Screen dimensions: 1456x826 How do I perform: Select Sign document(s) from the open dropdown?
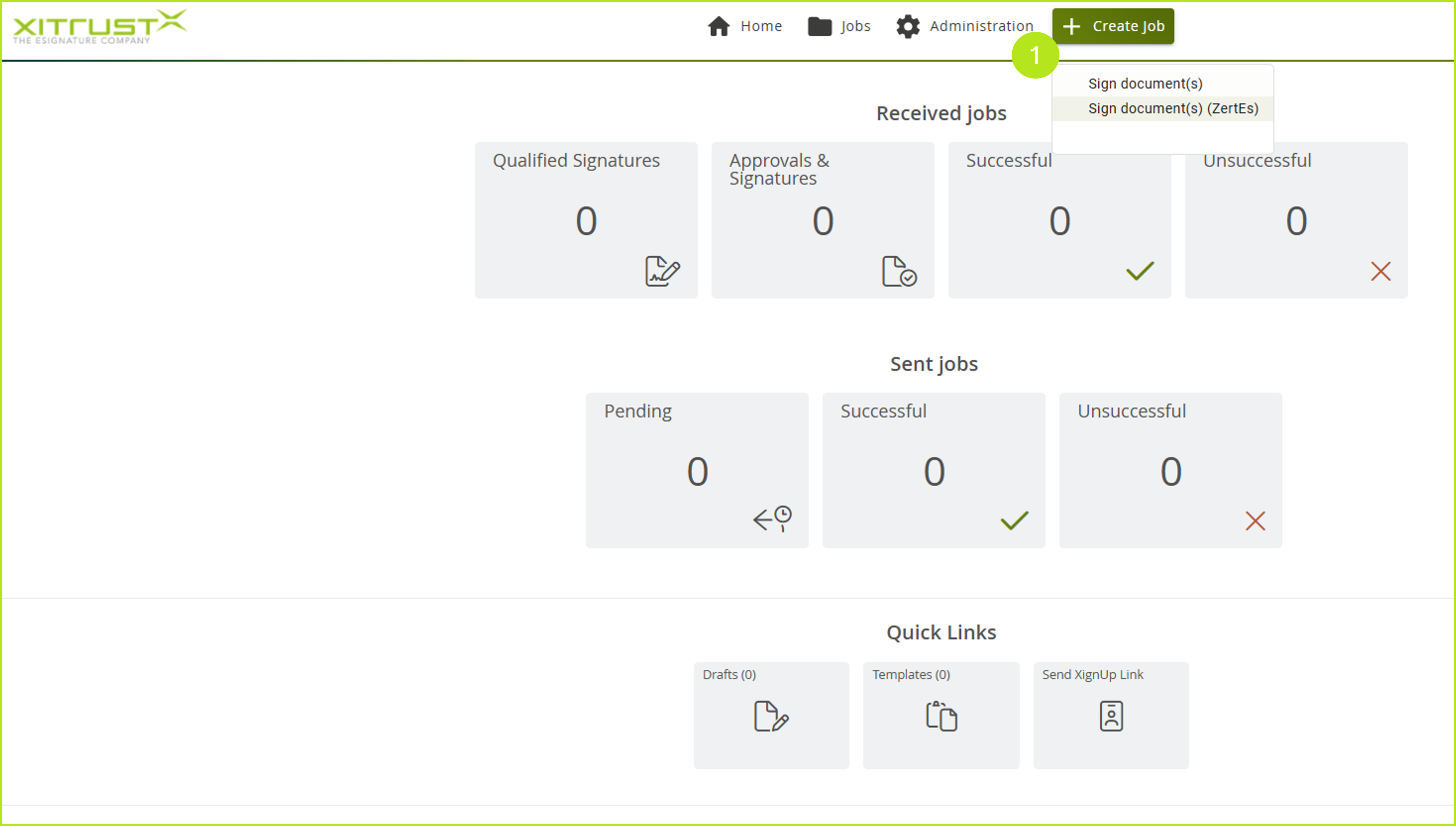1145,83
